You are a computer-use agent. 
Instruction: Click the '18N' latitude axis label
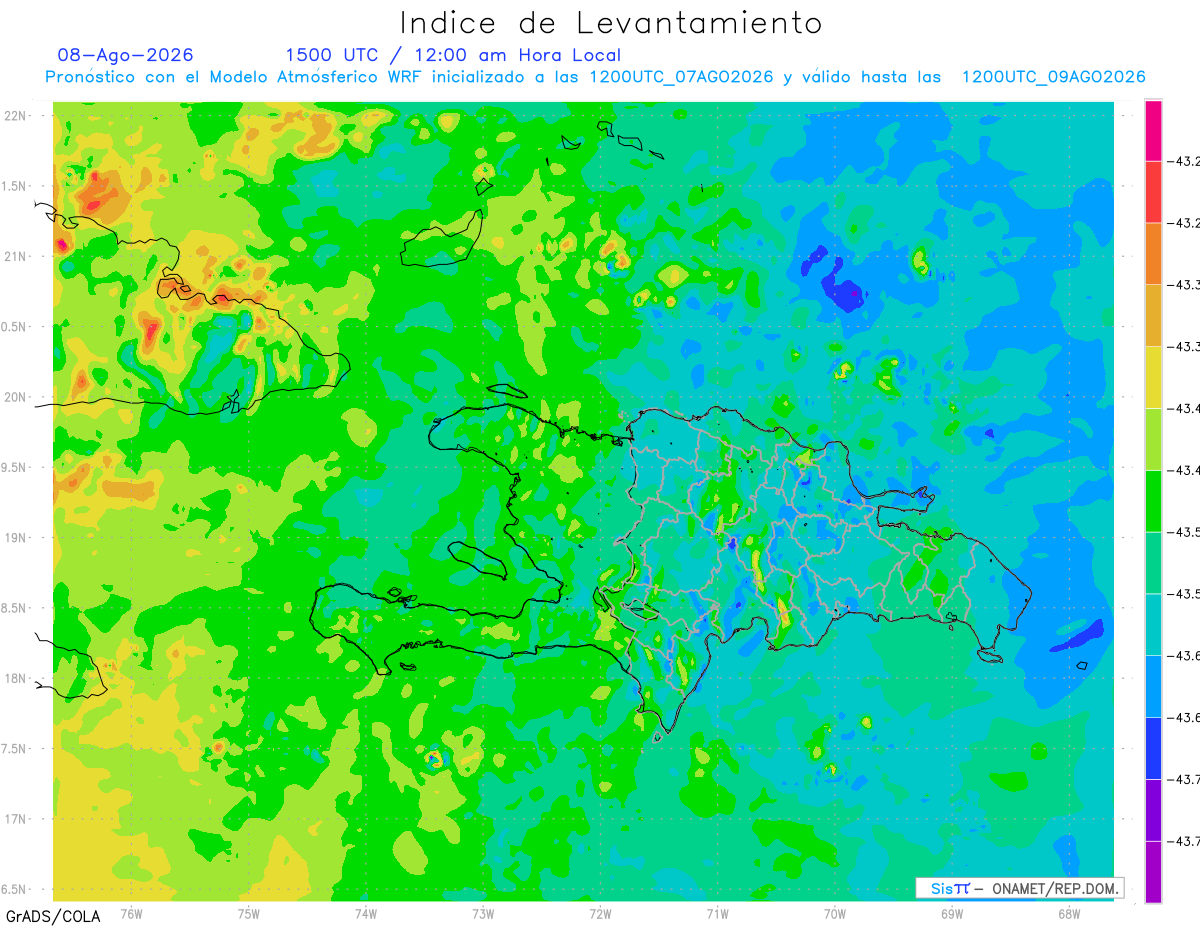14,678
